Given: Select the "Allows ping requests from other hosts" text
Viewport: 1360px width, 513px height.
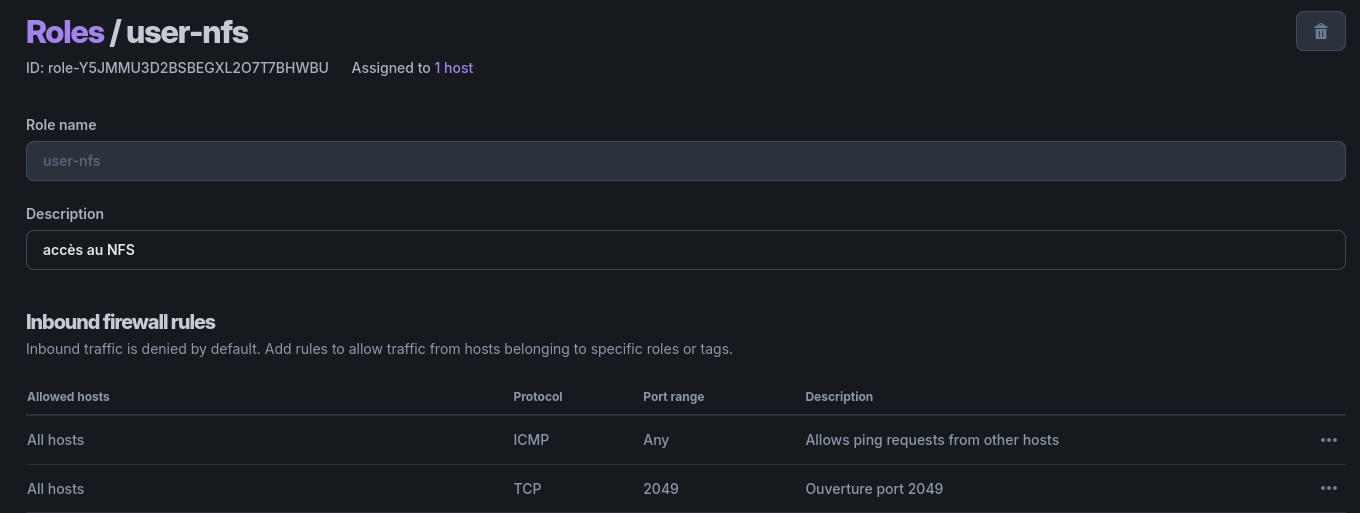Looking at the screenshot, I should 932,440.
